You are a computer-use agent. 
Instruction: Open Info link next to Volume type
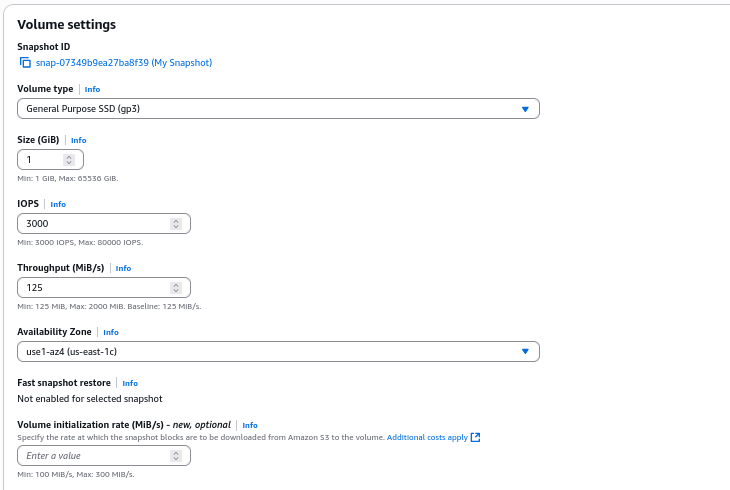click(x=92, y=89)
